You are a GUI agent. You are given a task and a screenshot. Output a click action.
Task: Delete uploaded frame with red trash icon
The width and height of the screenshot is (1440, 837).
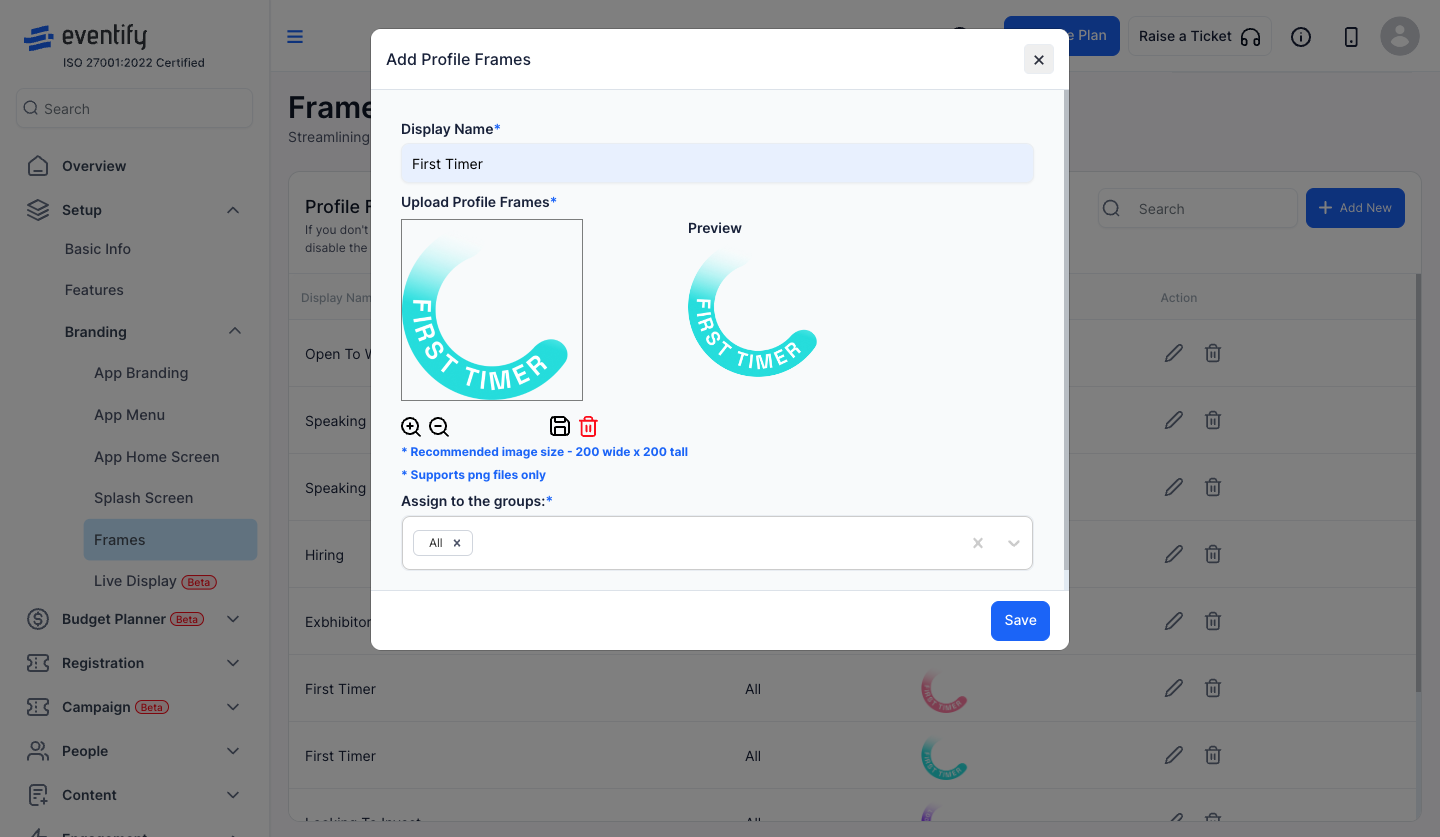click(589, 426)
